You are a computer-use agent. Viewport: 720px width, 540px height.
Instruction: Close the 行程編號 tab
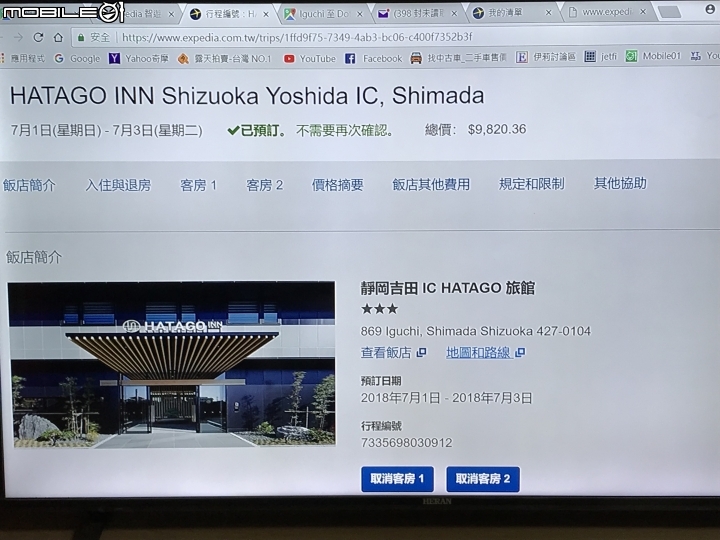pyautogui.click(x=265, y=14)
